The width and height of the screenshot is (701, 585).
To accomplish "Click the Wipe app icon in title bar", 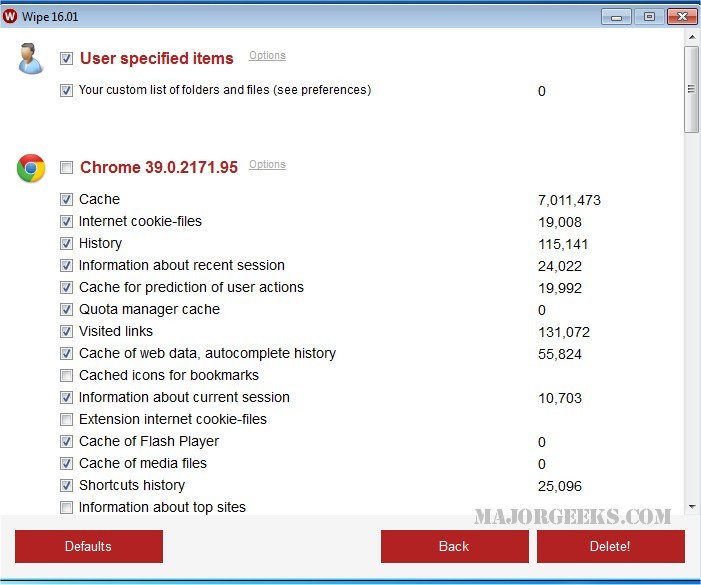I will (11, 17).
